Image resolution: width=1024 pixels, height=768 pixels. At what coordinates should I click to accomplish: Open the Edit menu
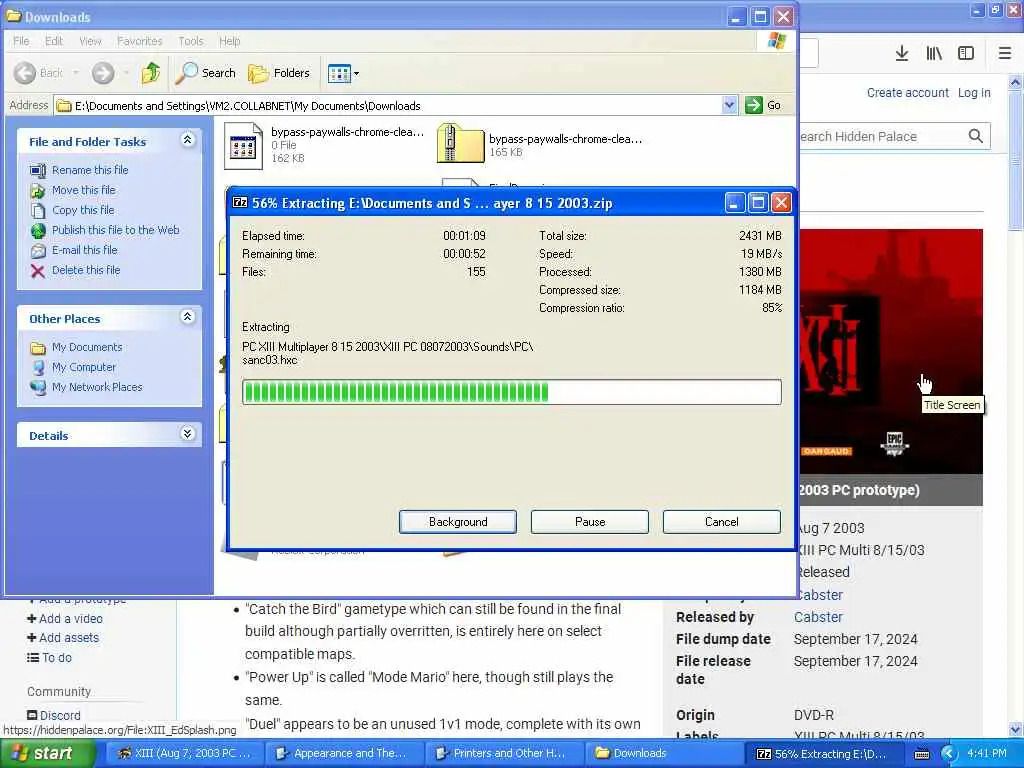click(x=54, y=41)
